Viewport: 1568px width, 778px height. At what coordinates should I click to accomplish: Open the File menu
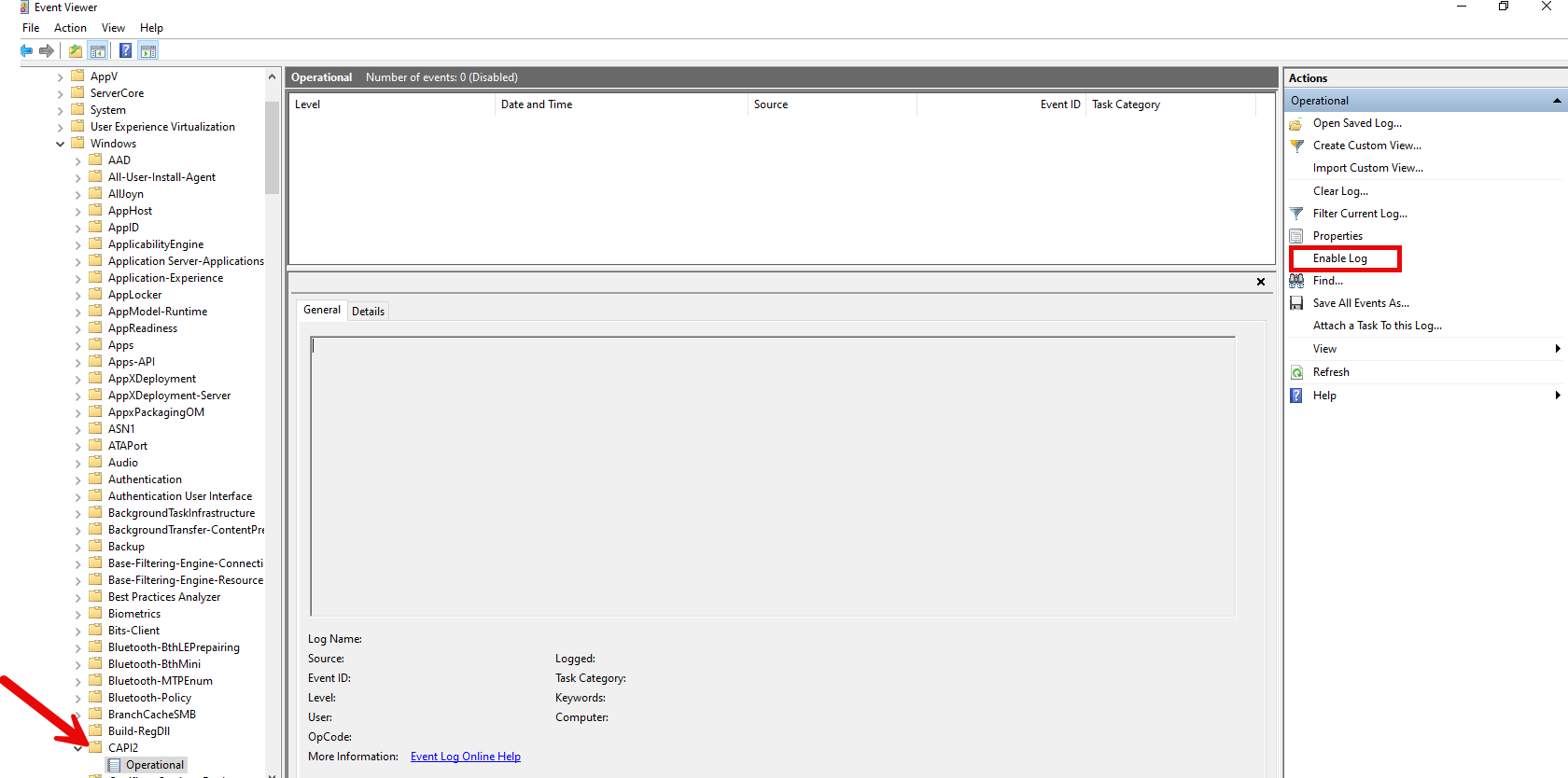point(31,28)
